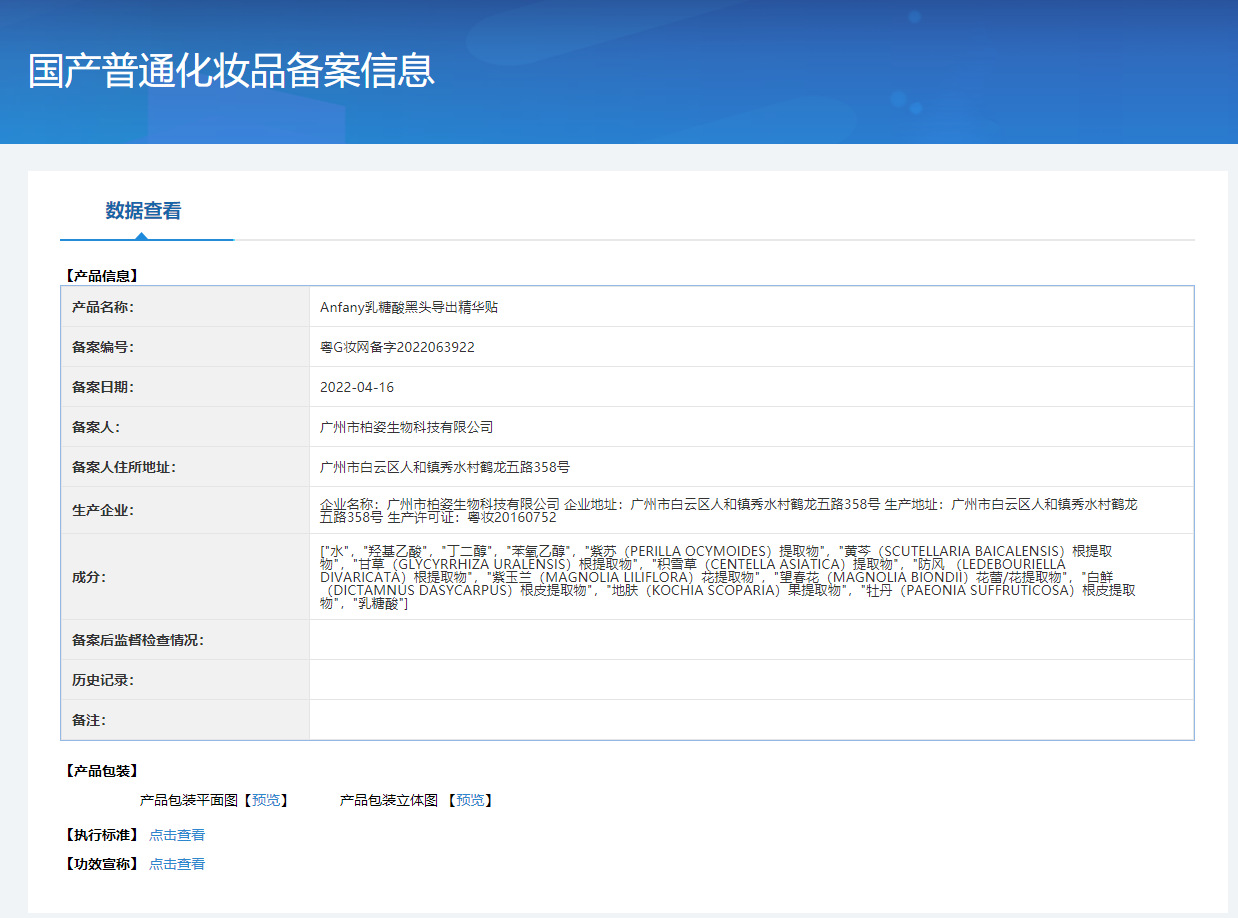Click the filing date 2022-04-16
Screen dimensions: 1238x918
357,387
